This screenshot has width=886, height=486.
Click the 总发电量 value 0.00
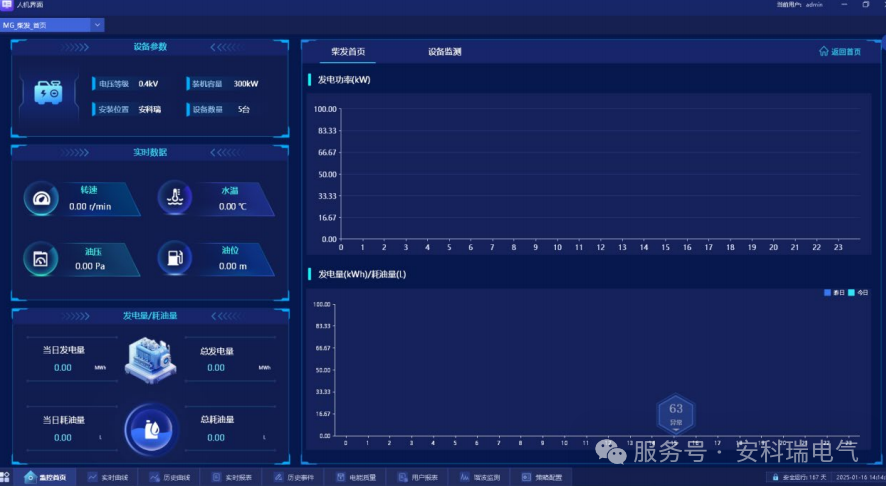point(216,367)
